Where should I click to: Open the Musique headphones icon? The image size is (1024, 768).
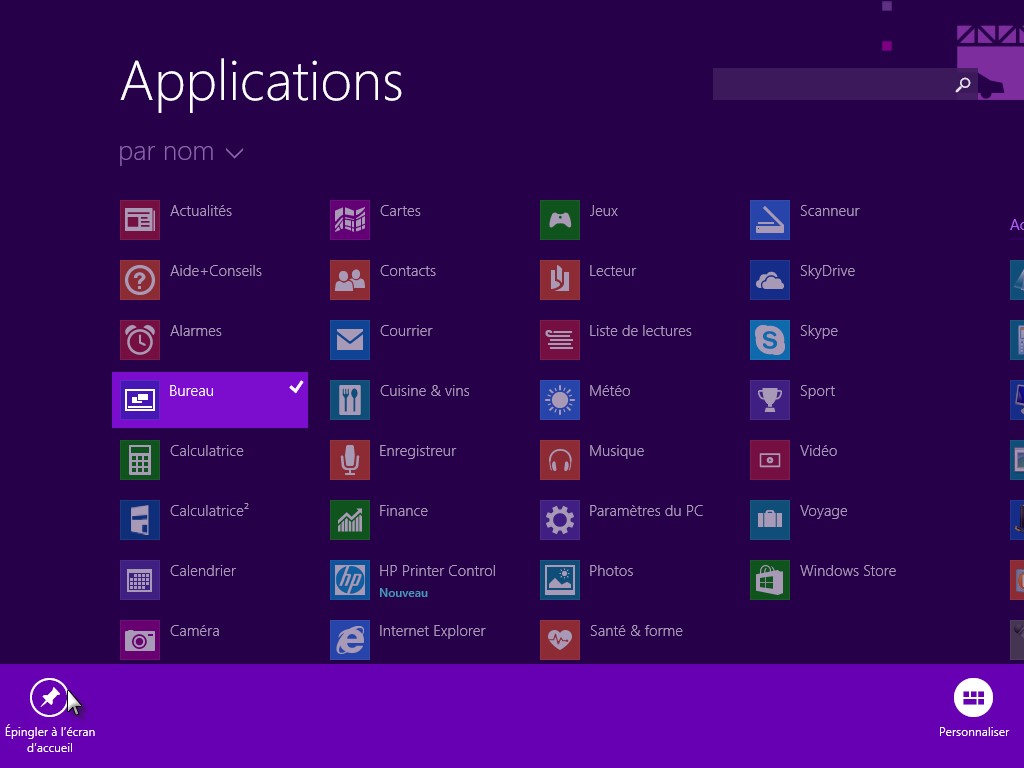559,460
